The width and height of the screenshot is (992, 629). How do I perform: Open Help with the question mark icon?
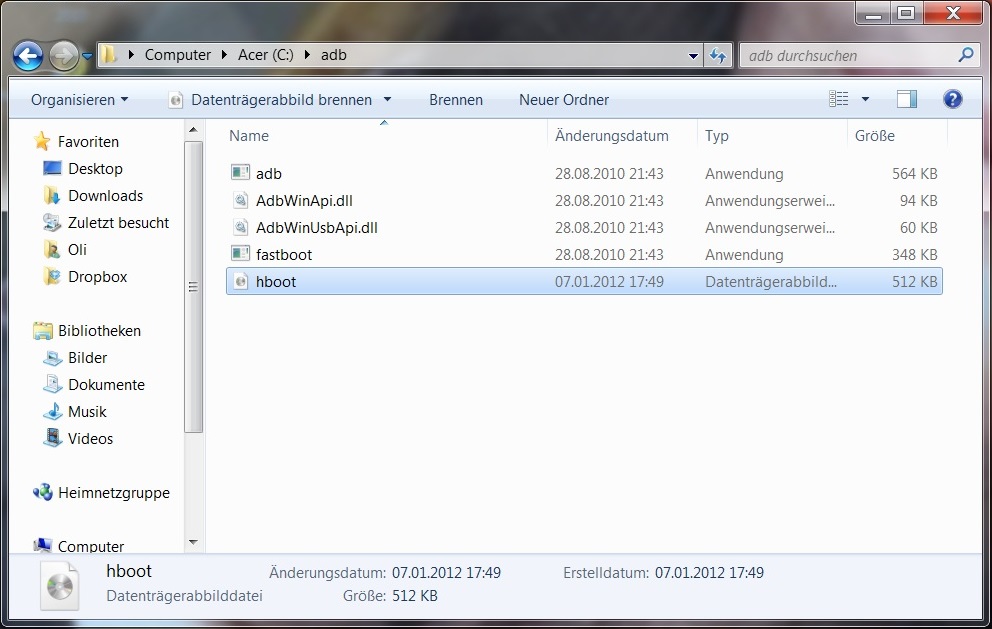[952, 99]
